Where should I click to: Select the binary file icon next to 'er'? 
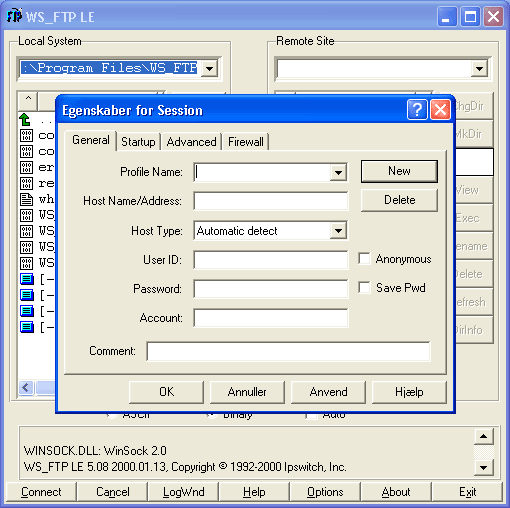click(26, 167)
